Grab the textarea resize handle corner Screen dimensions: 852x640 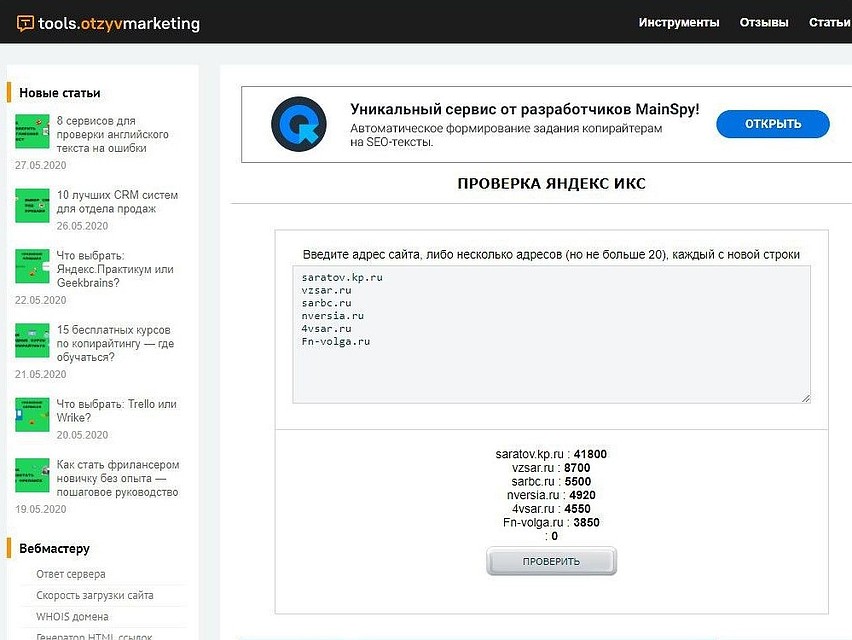click(x=805, y=398)
